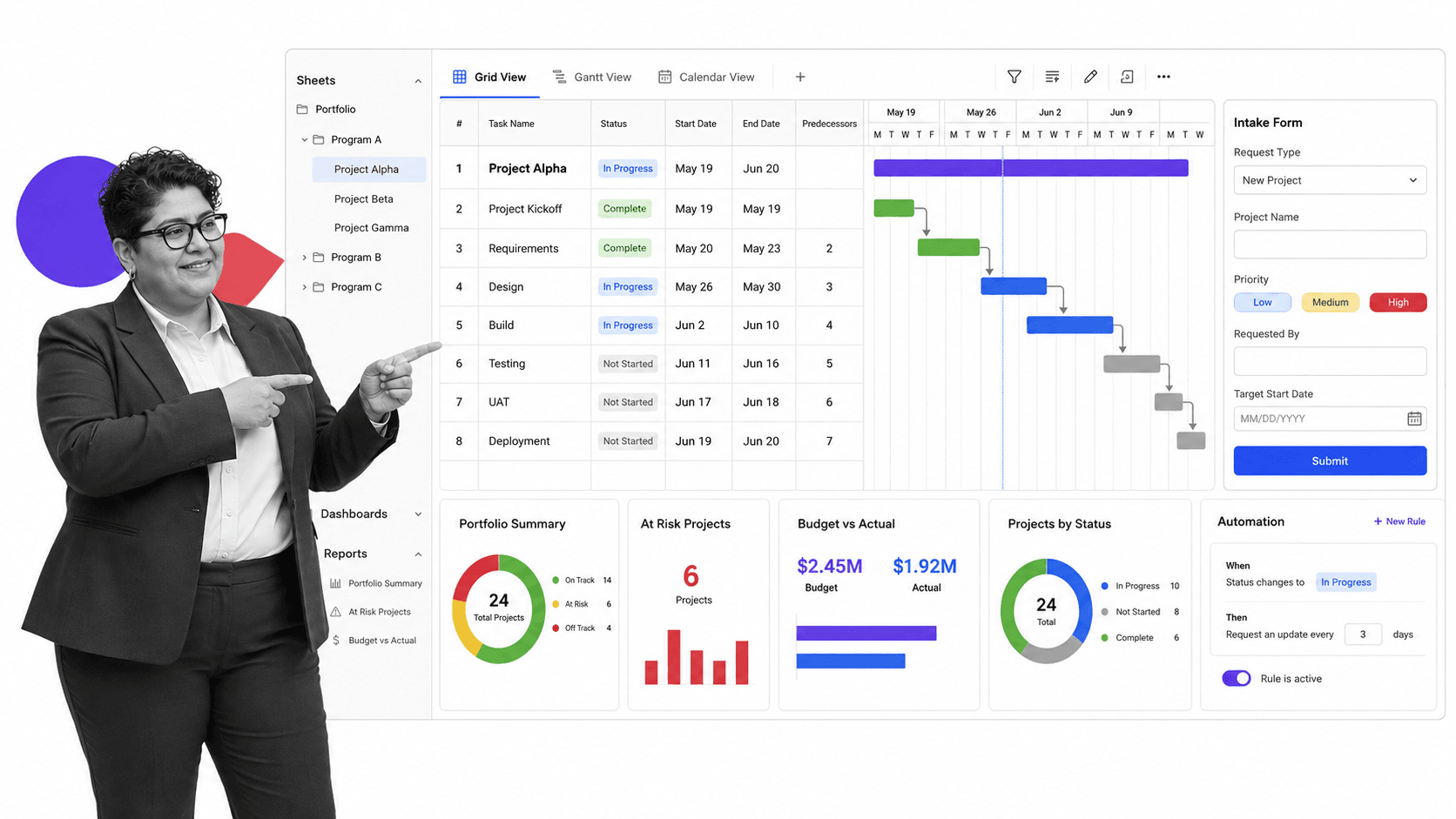The width and height of the screenshot is (1456, 819).
Task: Add a new view with plus icon
Action: point(800,77)
